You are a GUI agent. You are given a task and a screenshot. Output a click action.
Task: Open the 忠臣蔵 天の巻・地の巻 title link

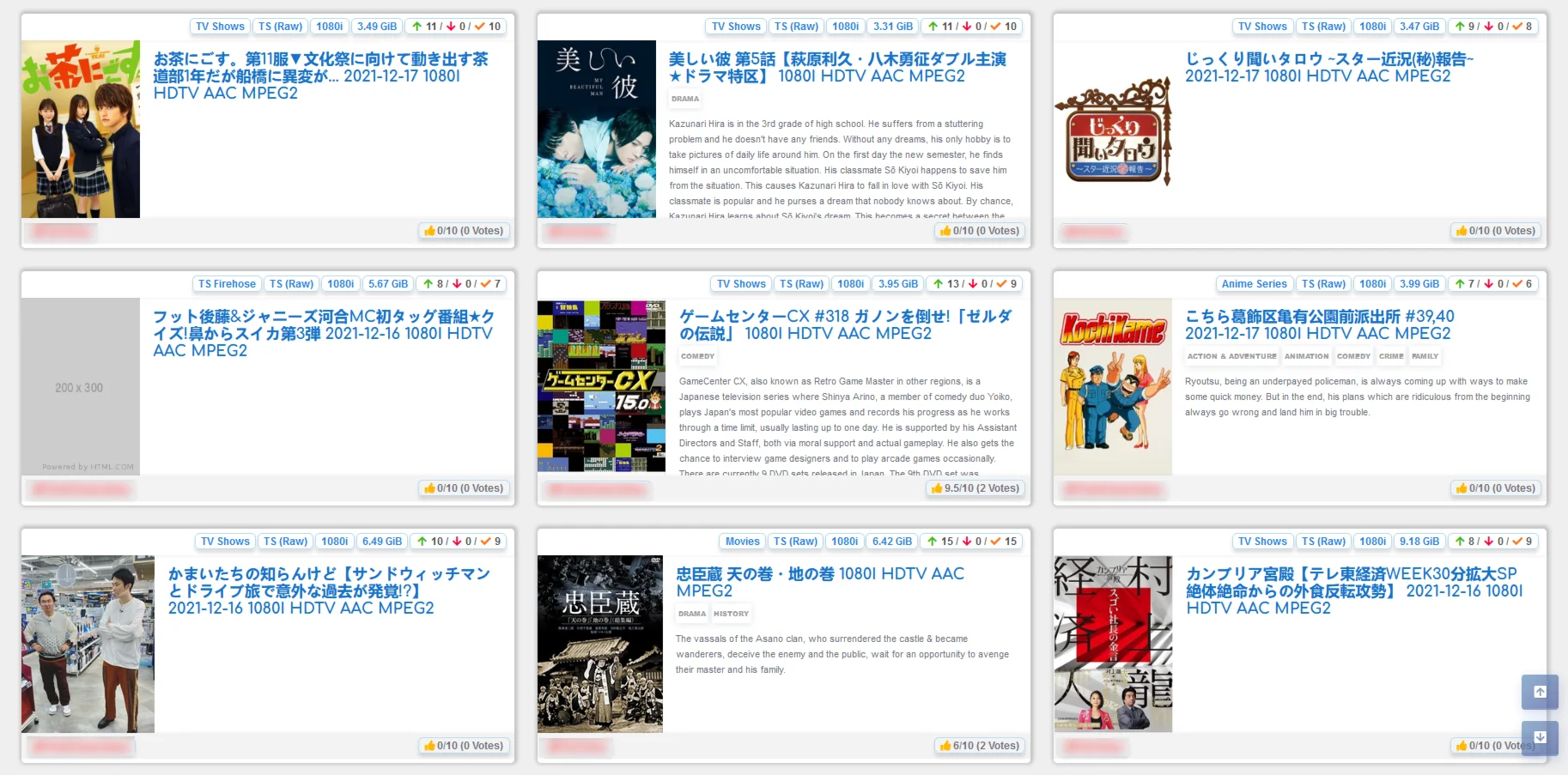tap(819, 582)
